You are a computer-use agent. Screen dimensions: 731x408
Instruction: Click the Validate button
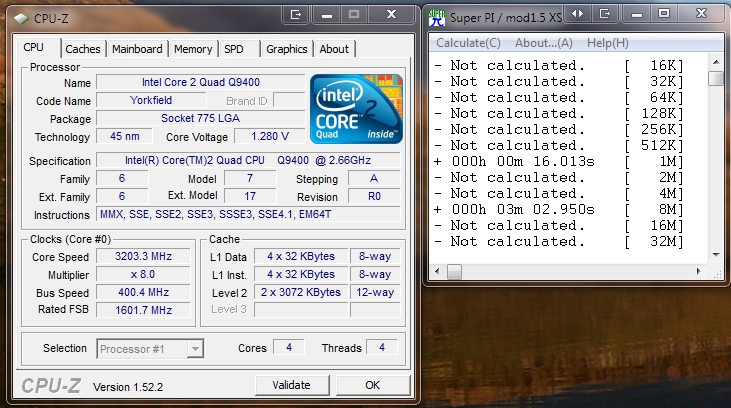tap(291, 385)
